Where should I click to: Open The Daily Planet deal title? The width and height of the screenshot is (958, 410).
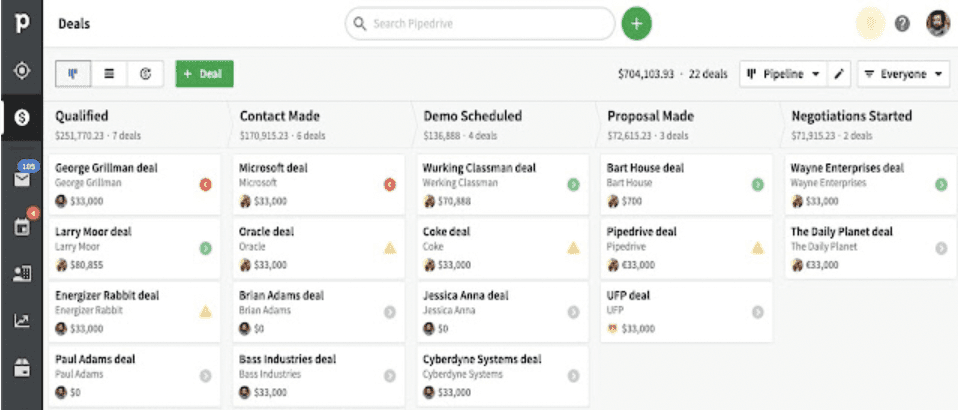click(x=842, y=232)
